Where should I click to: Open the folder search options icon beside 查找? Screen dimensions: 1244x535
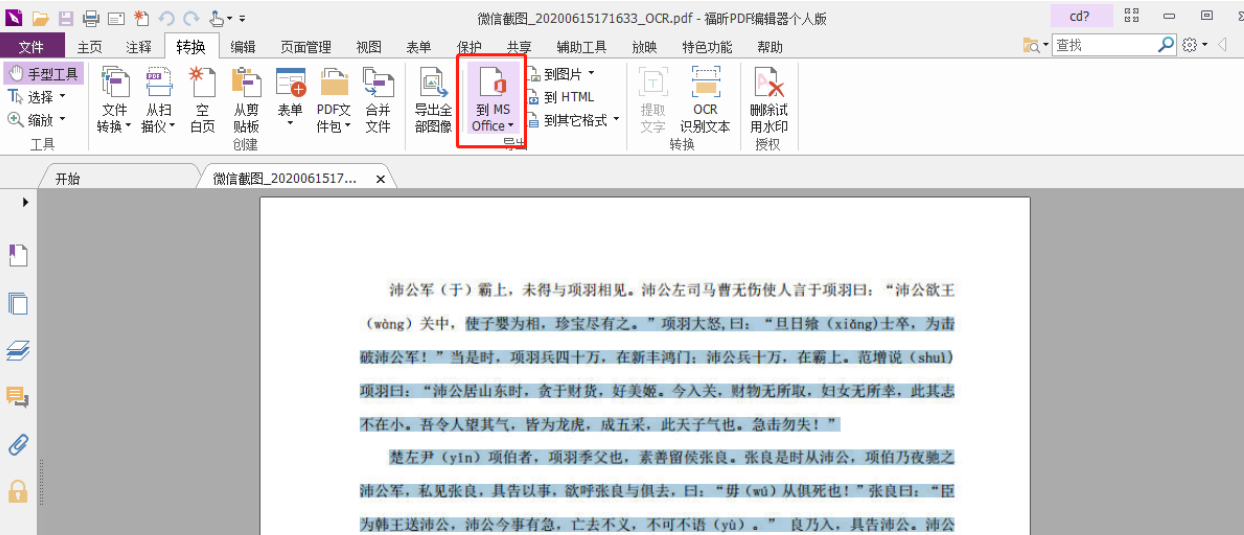[1035, 46]
